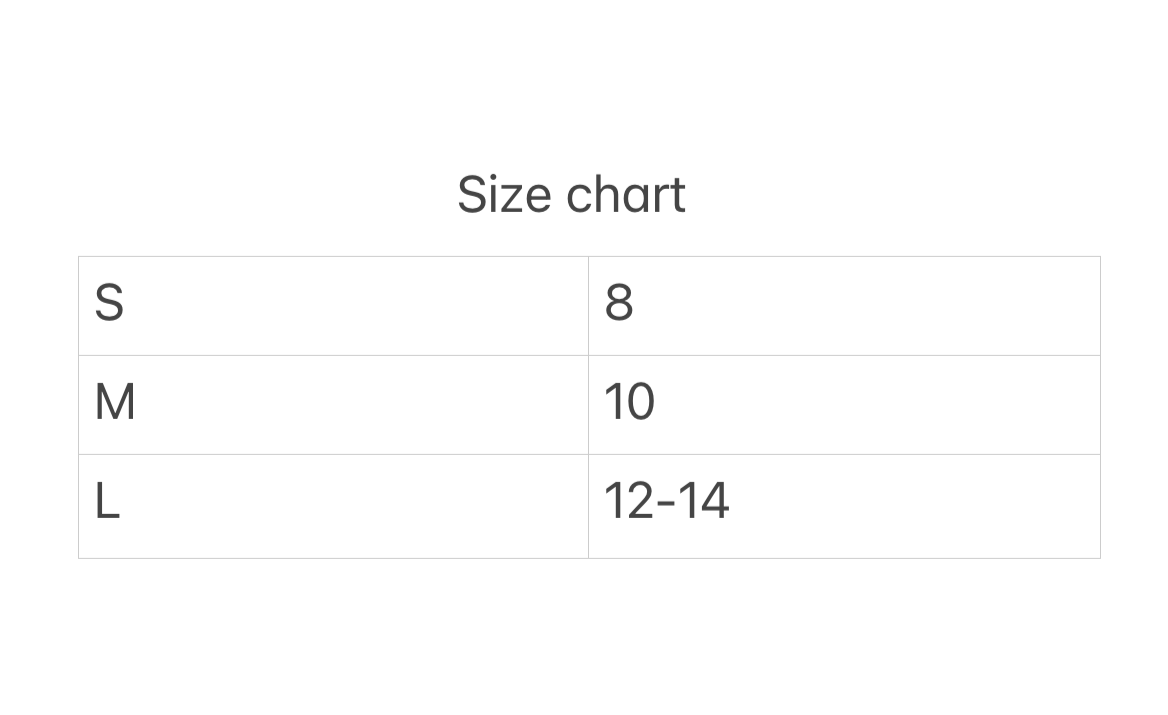This screenshot has width=1168, height=715.
Task: Click the word "chart" in the heading
Action: click(626, 194)
